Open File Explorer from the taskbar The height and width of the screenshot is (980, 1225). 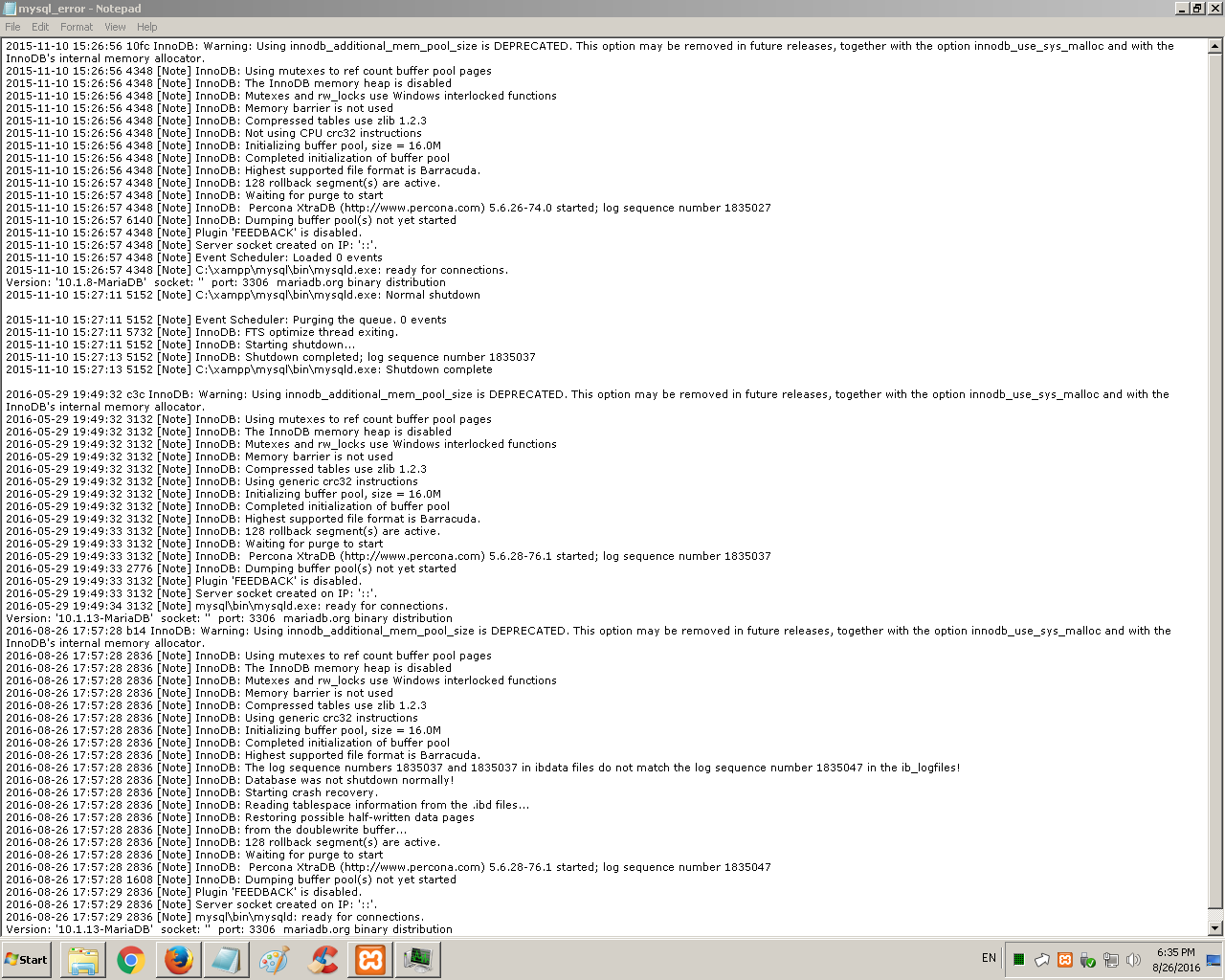click(83, 959)
